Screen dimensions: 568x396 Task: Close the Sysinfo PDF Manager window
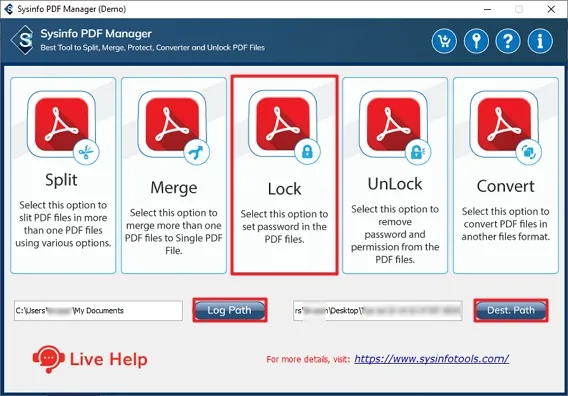(x=551, y=9)
